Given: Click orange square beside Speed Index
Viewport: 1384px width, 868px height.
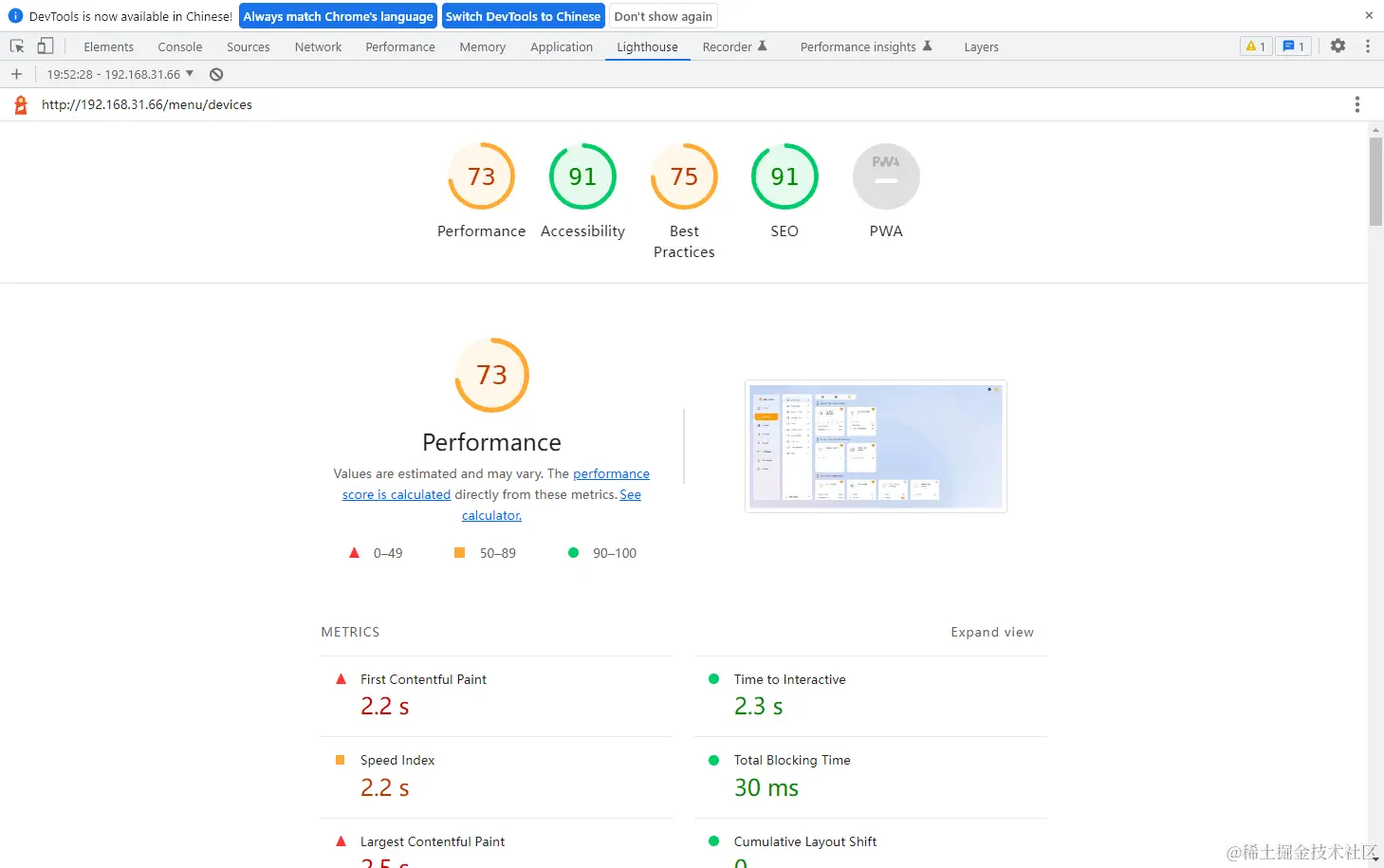Looking at the screenshot, I should coord(341,760).
